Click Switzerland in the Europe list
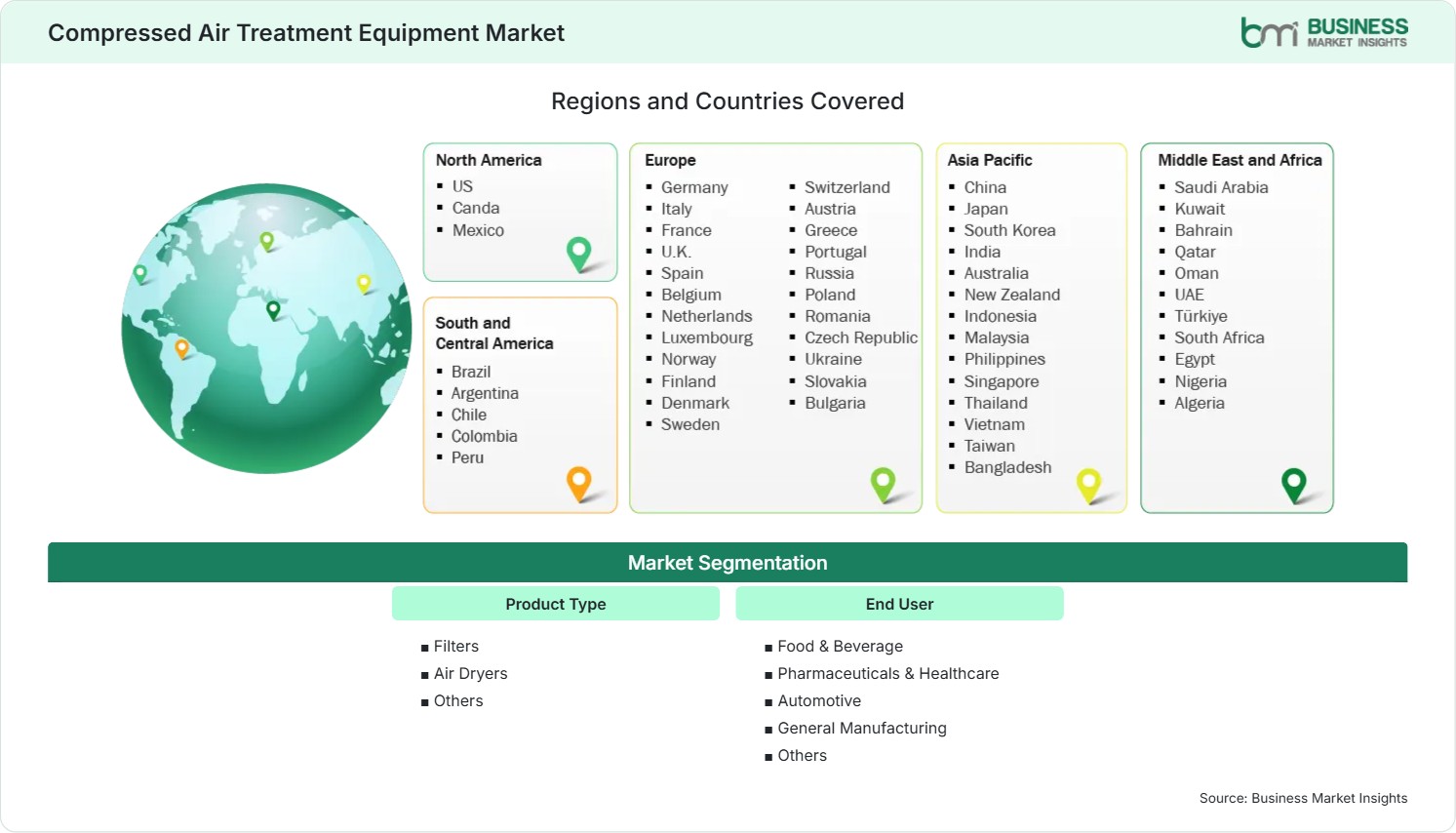 coord(847,187)
